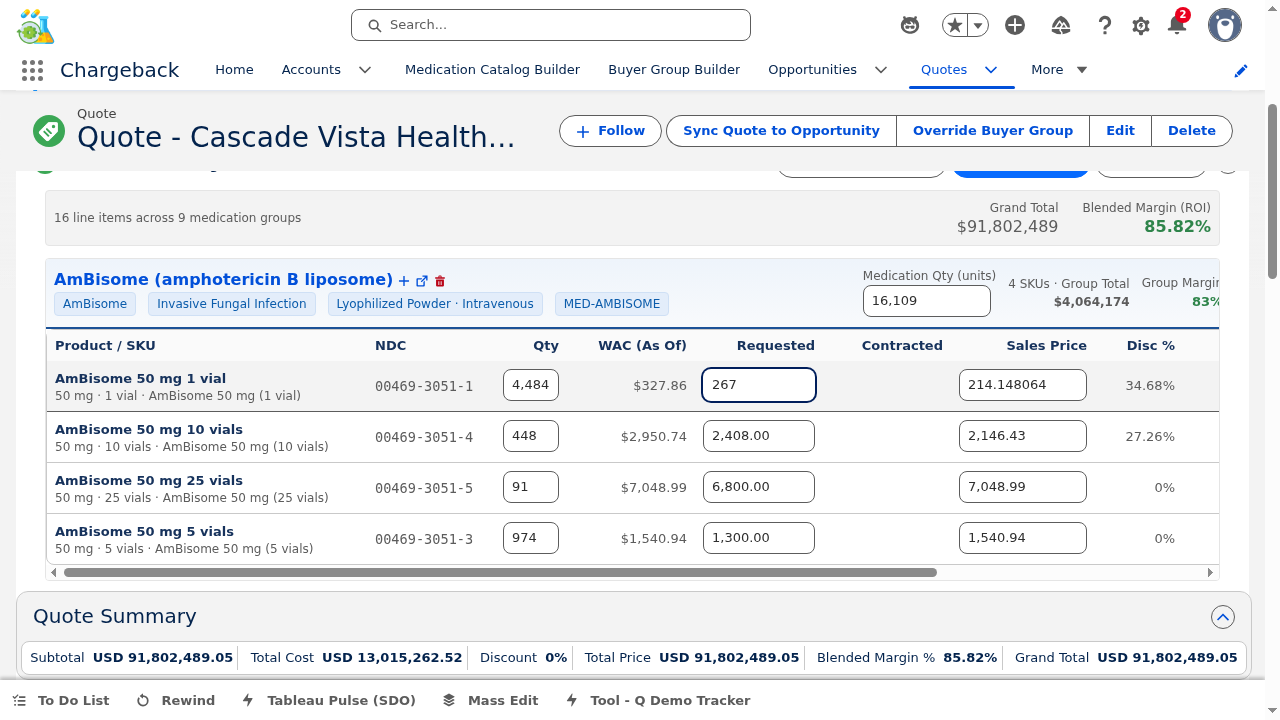
Task: Click NDC value 00469-3051-1
Action: 424,386
